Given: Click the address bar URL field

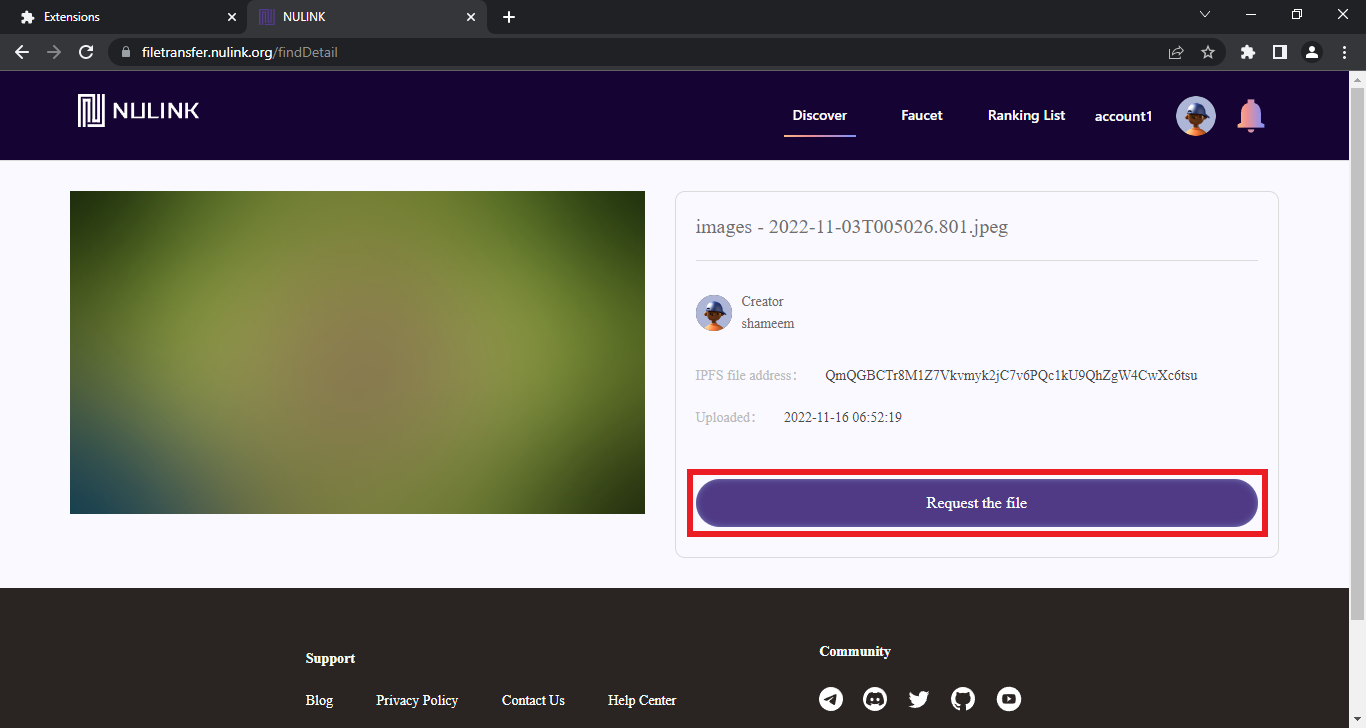Looking at the screenshot, I should click(640, 52).
